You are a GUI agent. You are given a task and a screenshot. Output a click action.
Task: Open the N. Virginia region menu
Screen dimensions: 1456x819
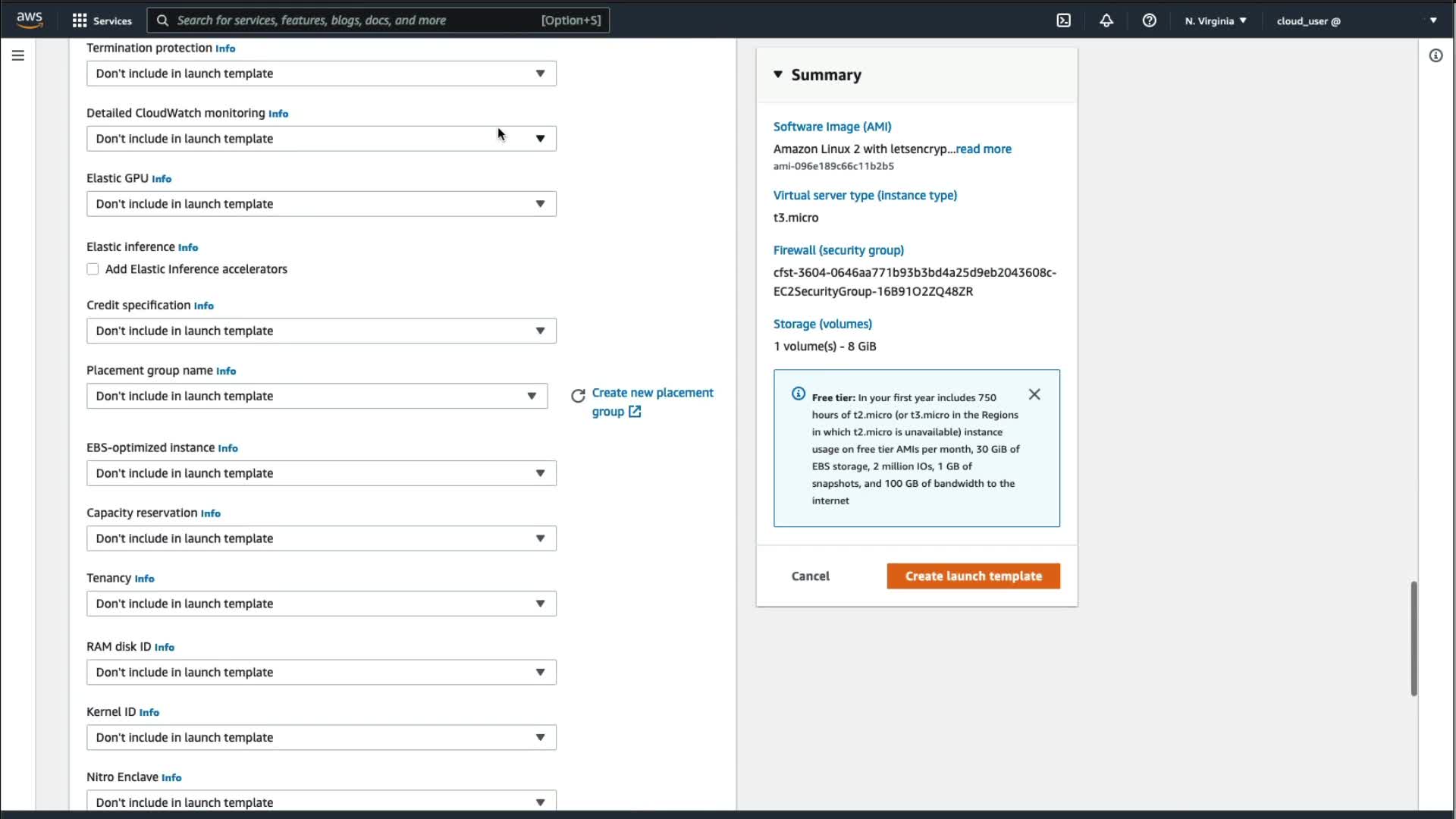[1215, 20]
